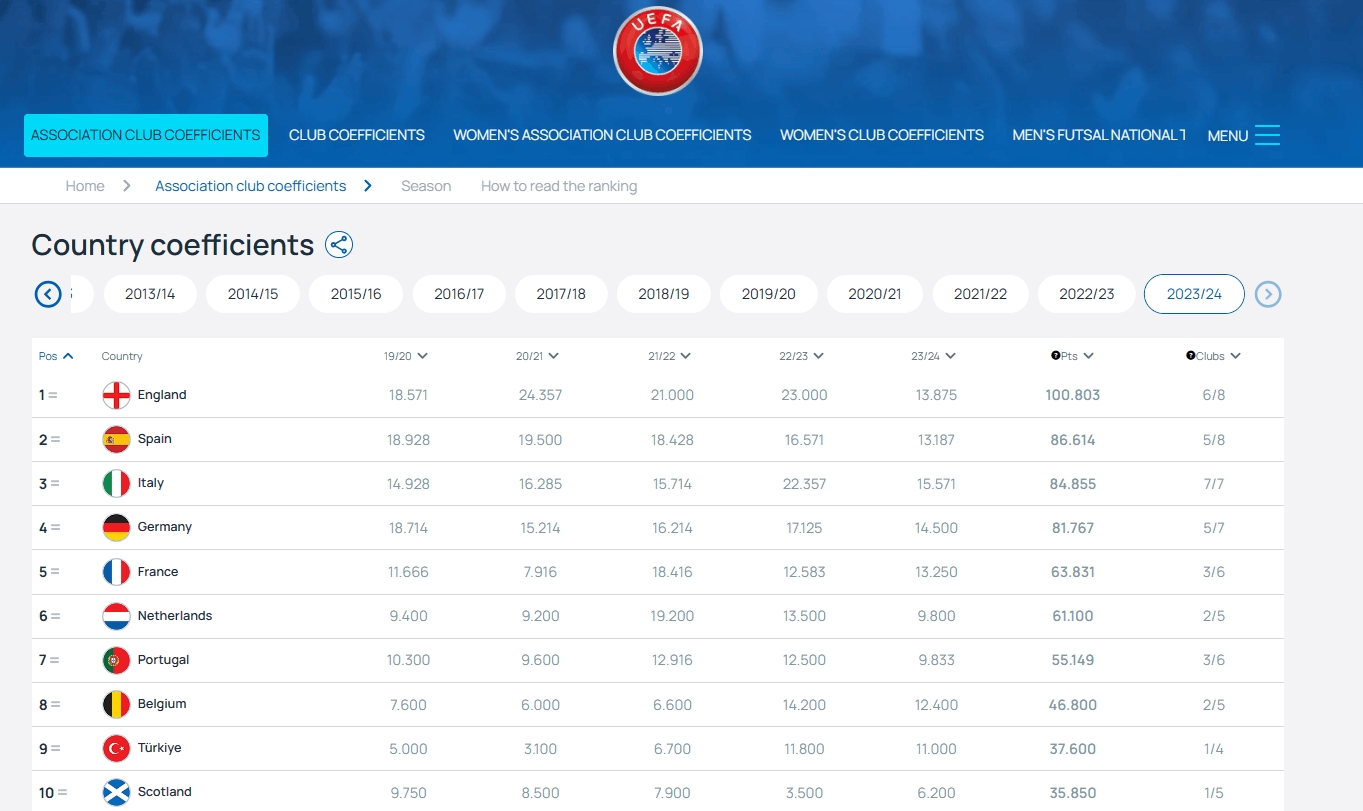This screenshot has width=1363, height=811.
Task: Select the 2020/21 season
Action: click(x=875, y=294)
